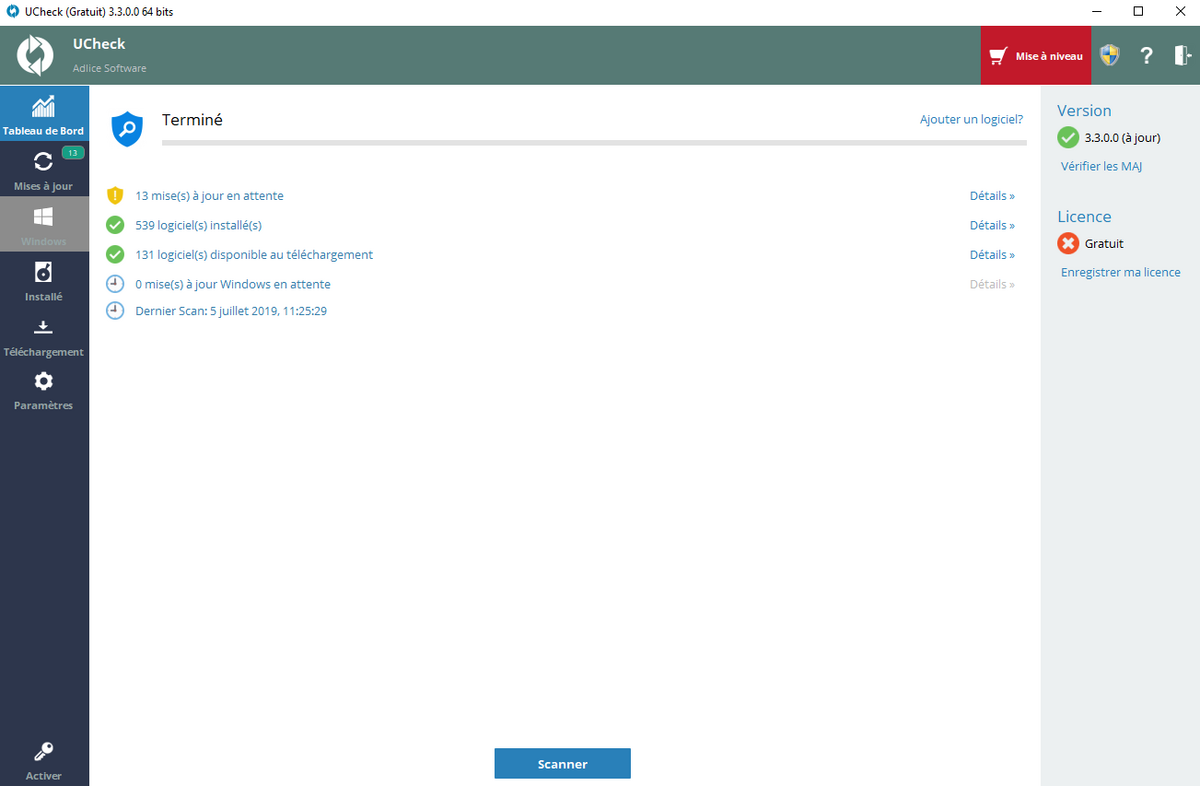Click Dernier Scan date text
The height and width of the screenshot is (786, 1200).
click(x=231, y=311)
